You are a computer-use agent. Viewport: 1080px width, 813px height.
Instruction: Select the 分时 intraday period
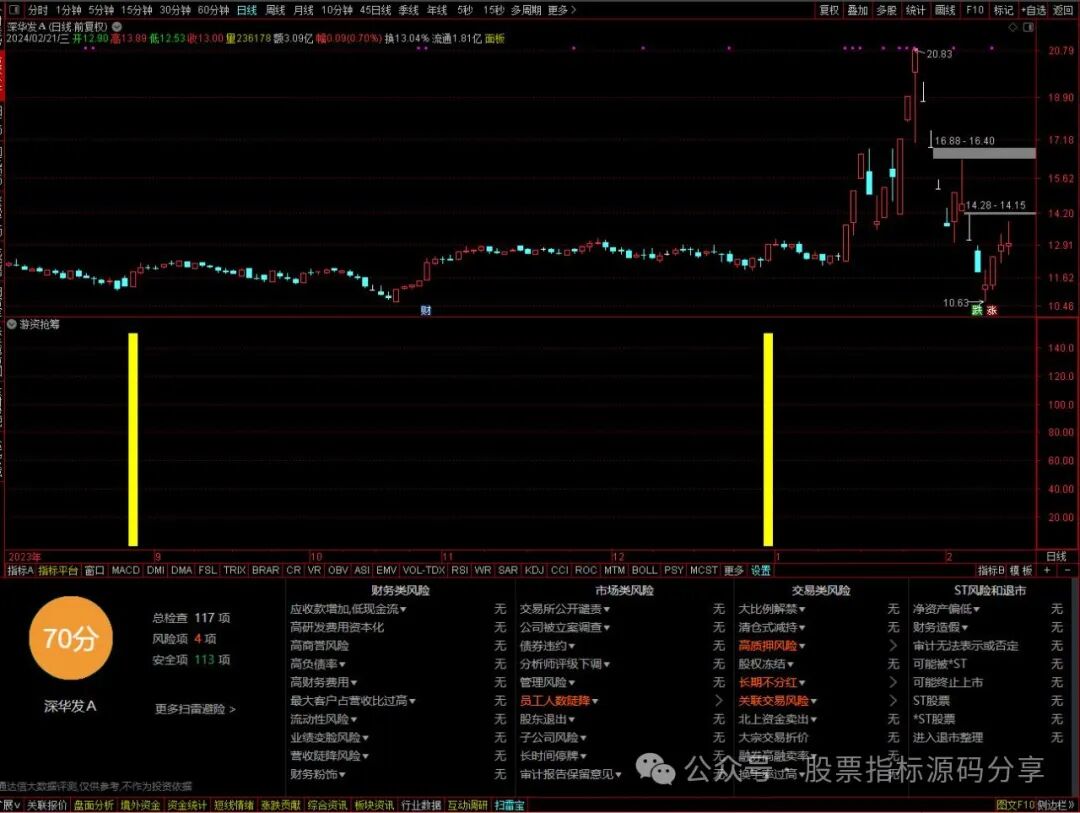click(38, 10)
